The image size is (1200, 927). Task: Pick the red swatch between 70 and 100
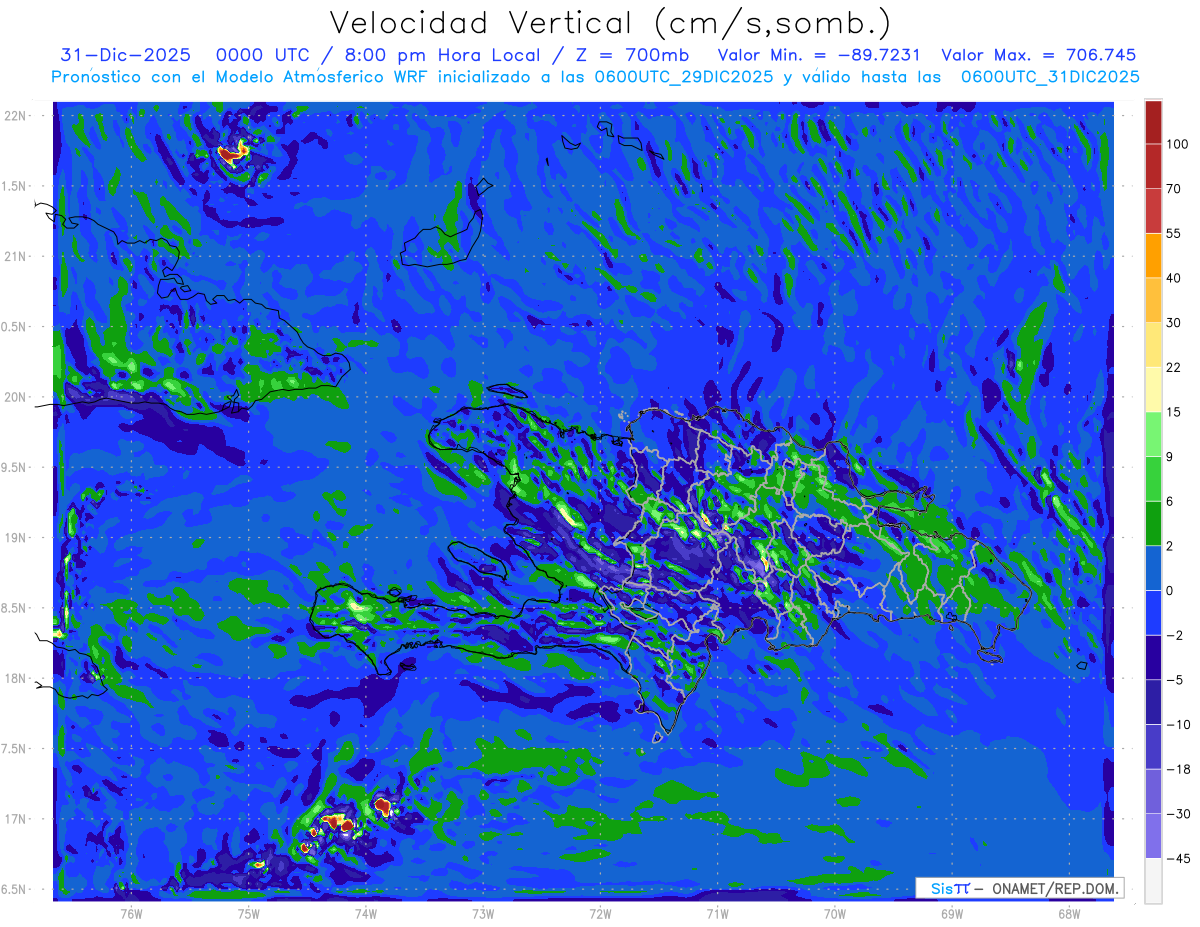coord(1153,167)
